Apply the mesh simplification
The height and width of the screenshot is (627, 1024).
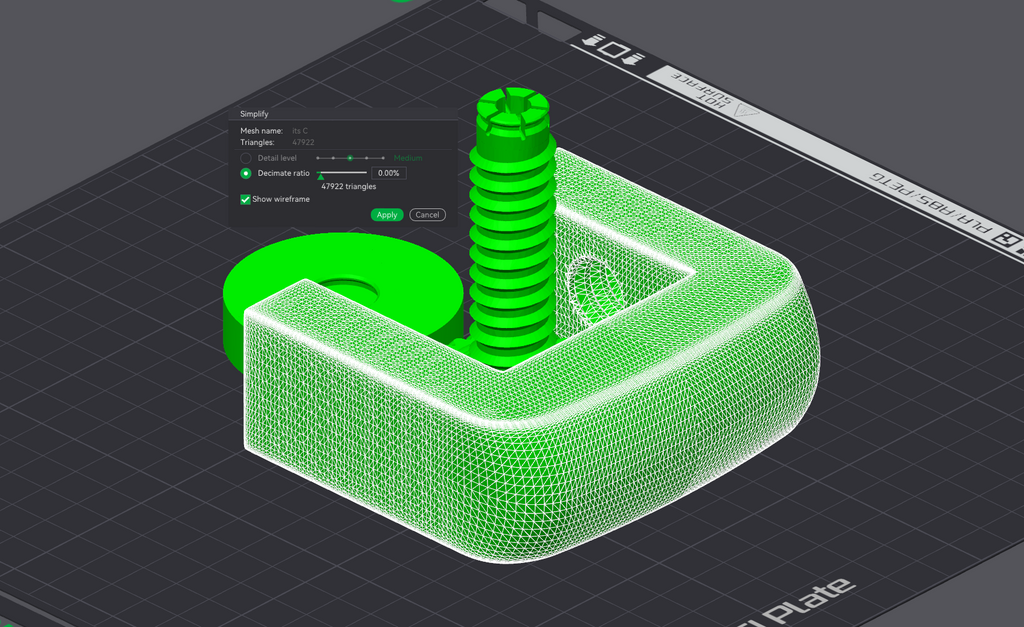tap(387, 215)
